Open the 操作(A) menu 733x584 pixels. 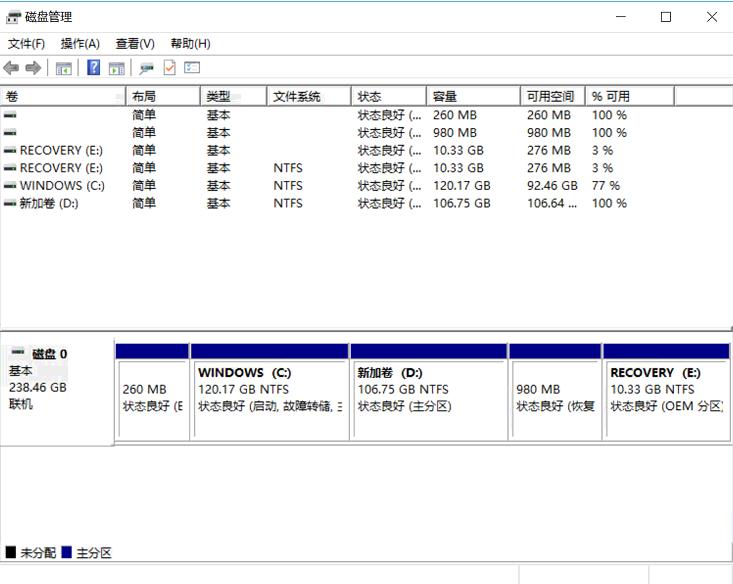click(80, 43)
